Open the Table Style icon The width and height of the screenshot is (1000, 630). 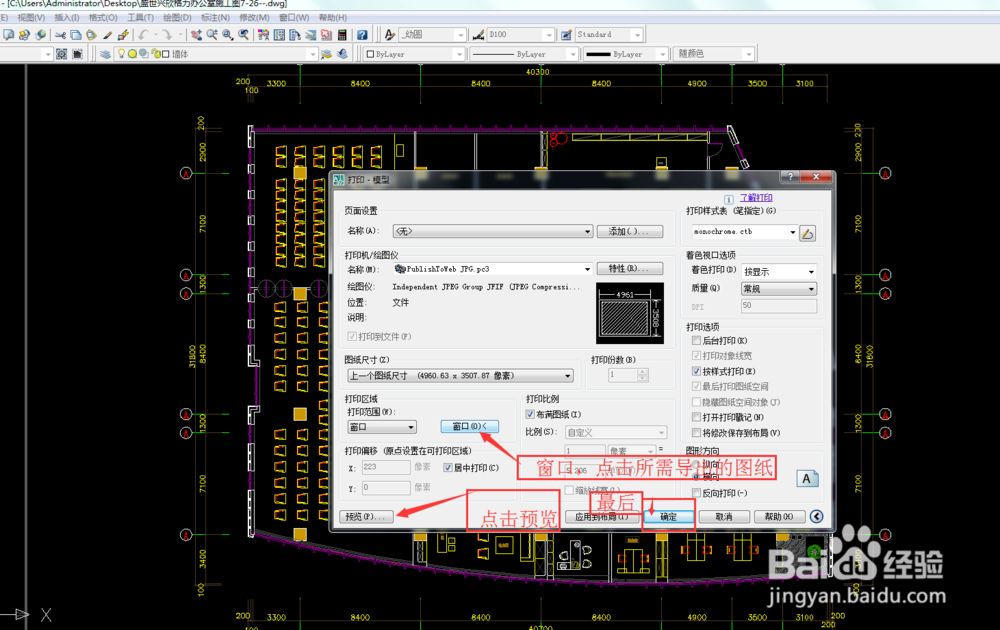[x=566, y=34]
